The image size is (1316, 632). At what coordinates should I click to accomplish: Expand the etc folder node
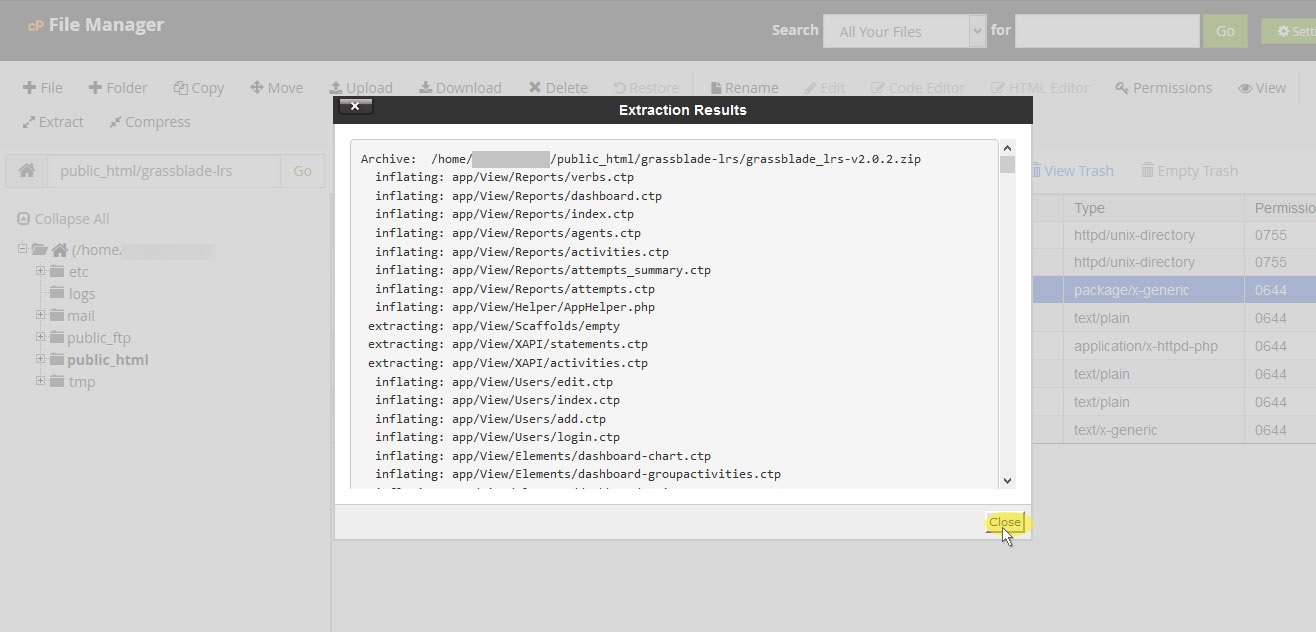[41, 271]
